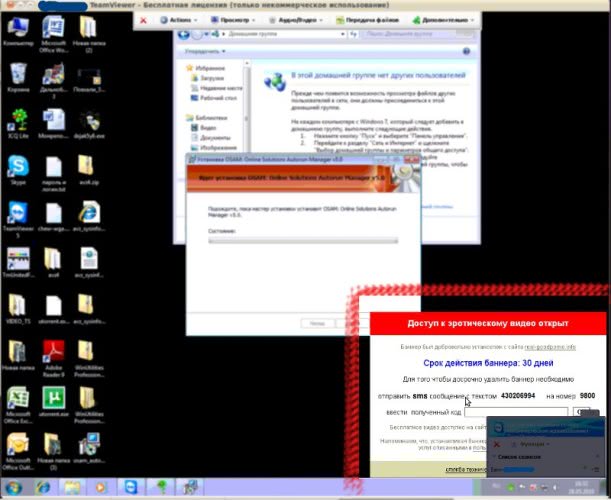The width and height of the screenshot is (611, 500).
Task: Click the green circle tray icon
Action: (x=510, y=487)
